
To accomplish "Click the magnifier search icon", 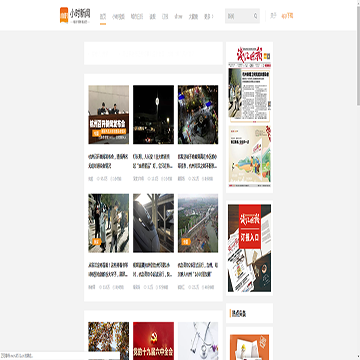I will click(x=256, y=16).
